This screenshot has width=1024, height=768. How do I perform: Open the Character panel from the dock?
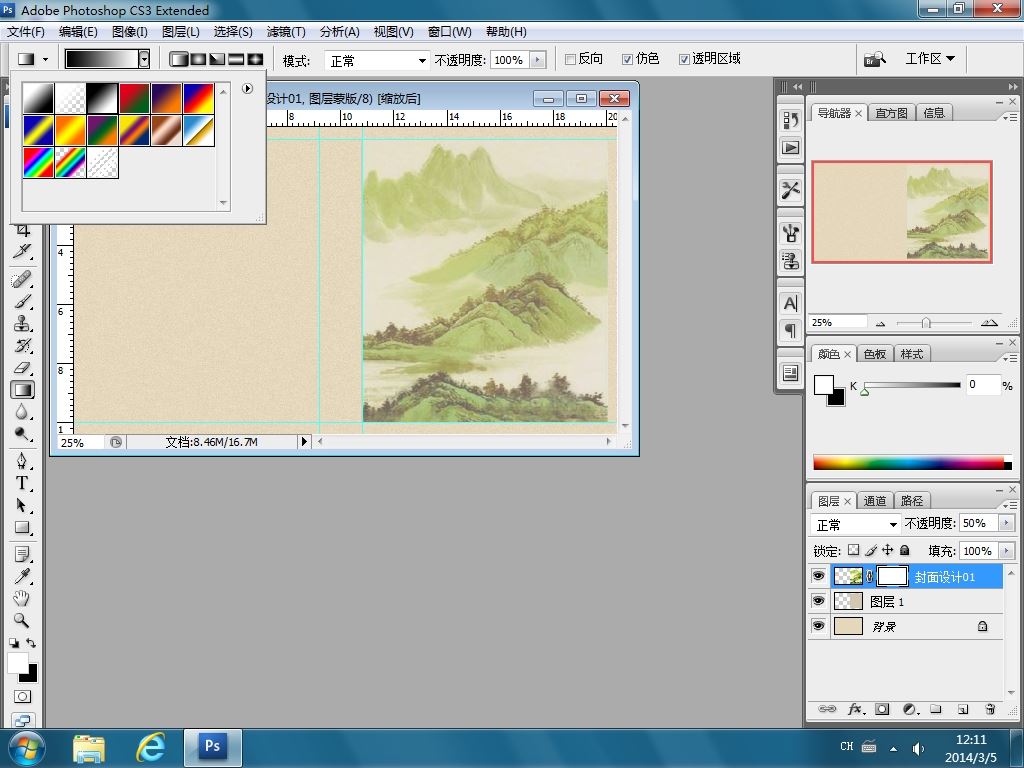(x=791, y=304)
